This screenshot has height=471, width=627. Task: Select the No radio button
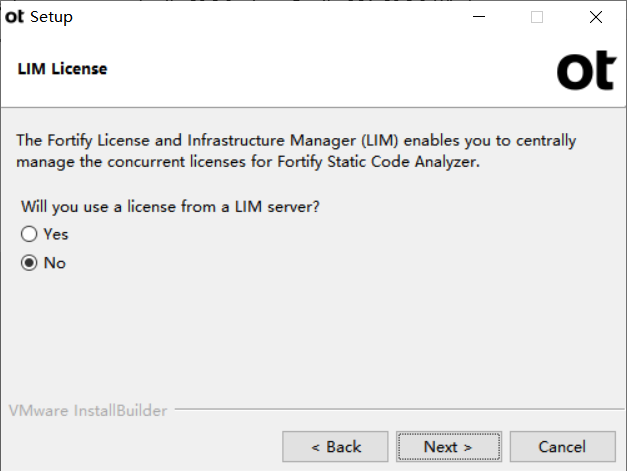(x=29, y=263)
